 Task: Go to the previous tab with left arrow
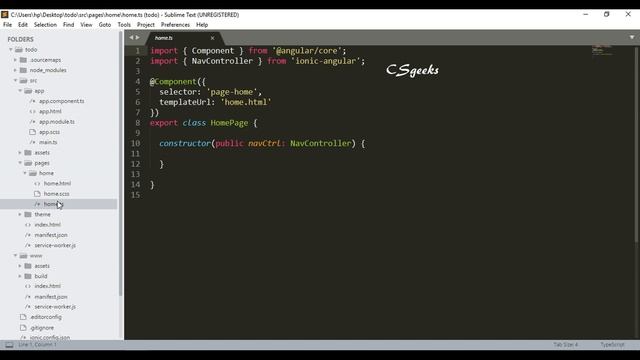coord(131,38)
